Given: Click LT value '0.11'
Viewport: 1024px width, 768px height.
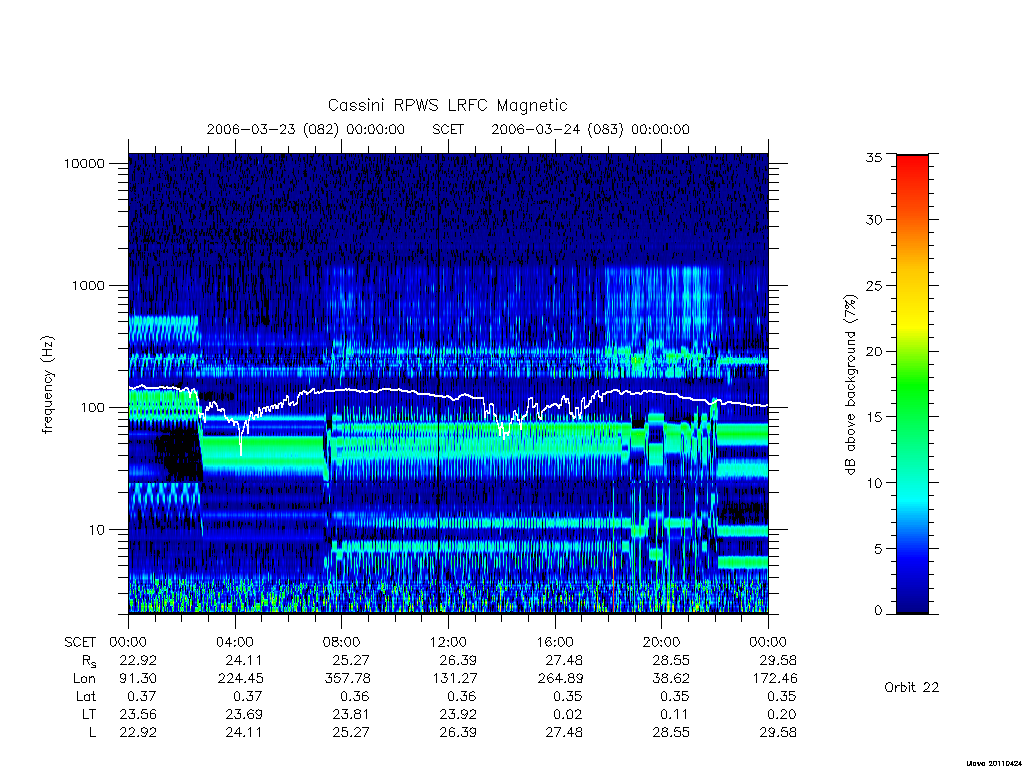Looking at the screenshot, I should pos(675,714).
